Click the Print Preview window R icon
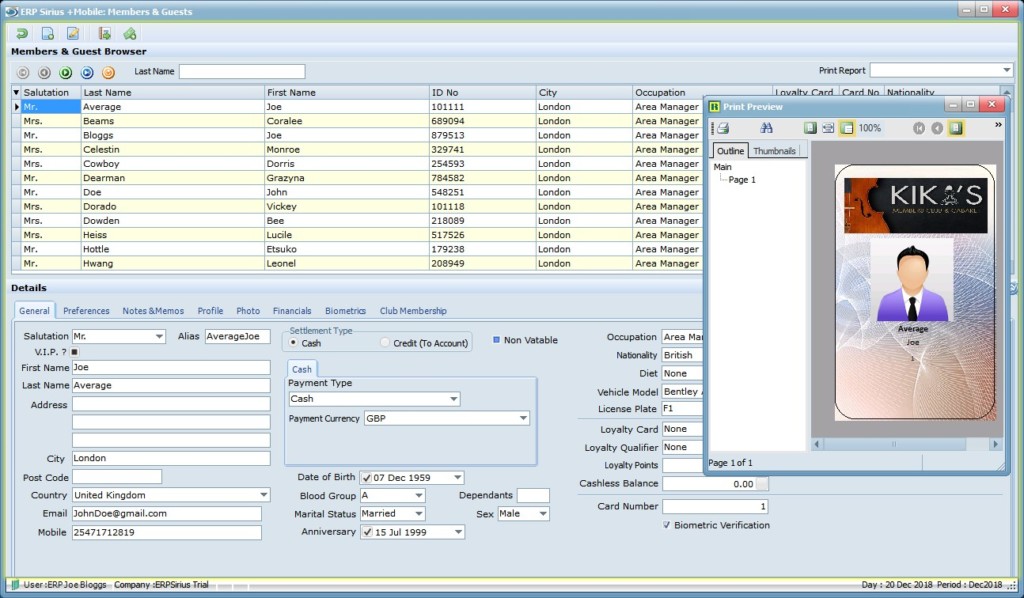This screenshot has width=1024, height=598. 714,106
